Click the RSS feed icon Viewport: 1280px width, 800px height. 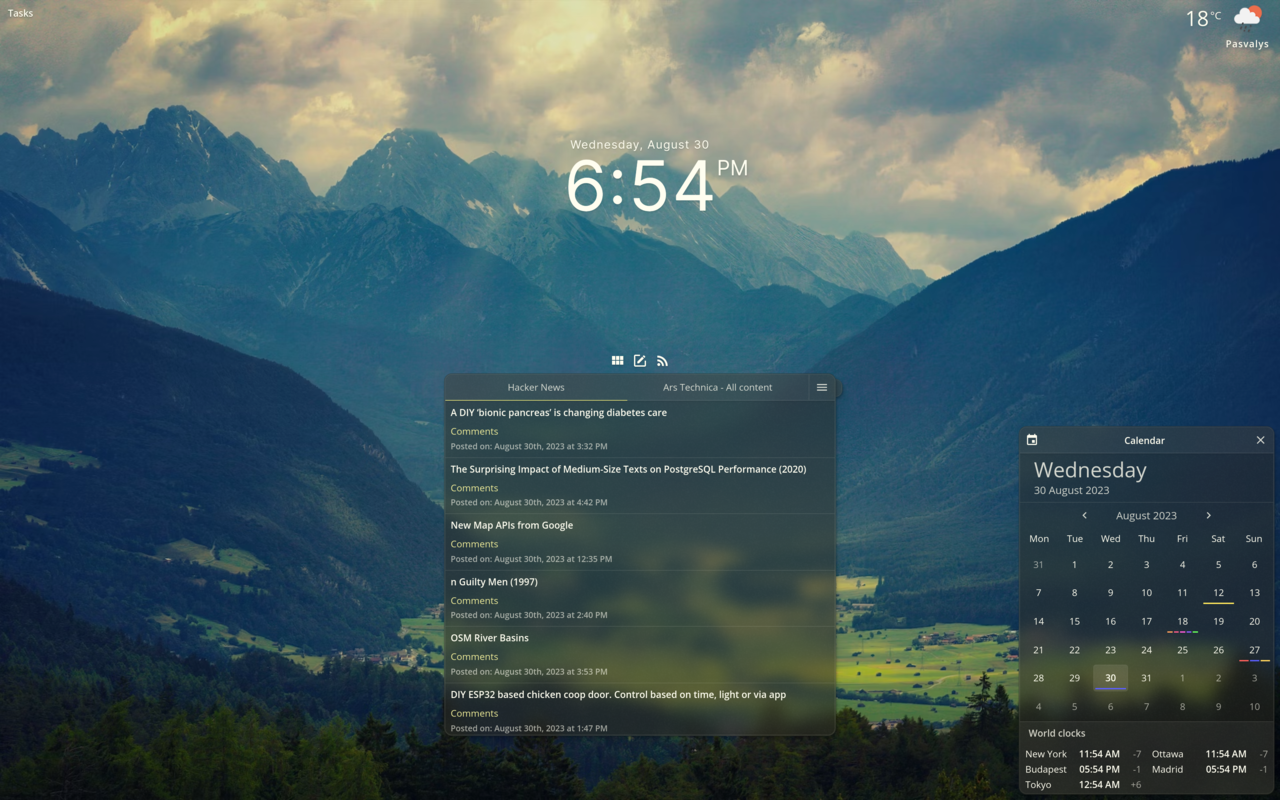tap(662, 360)
